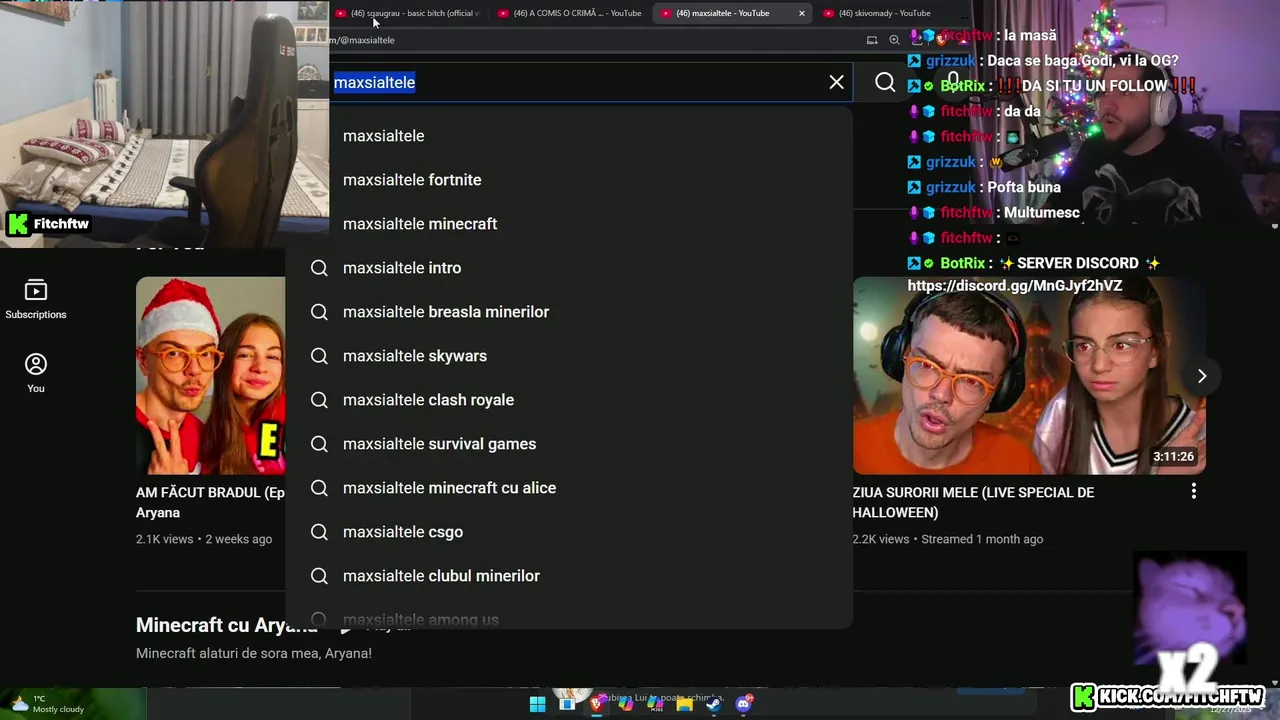Viewport: 1280px width, 720px height.
Task: Clear the YouTube search box with the X
Action: pos(836,82)
